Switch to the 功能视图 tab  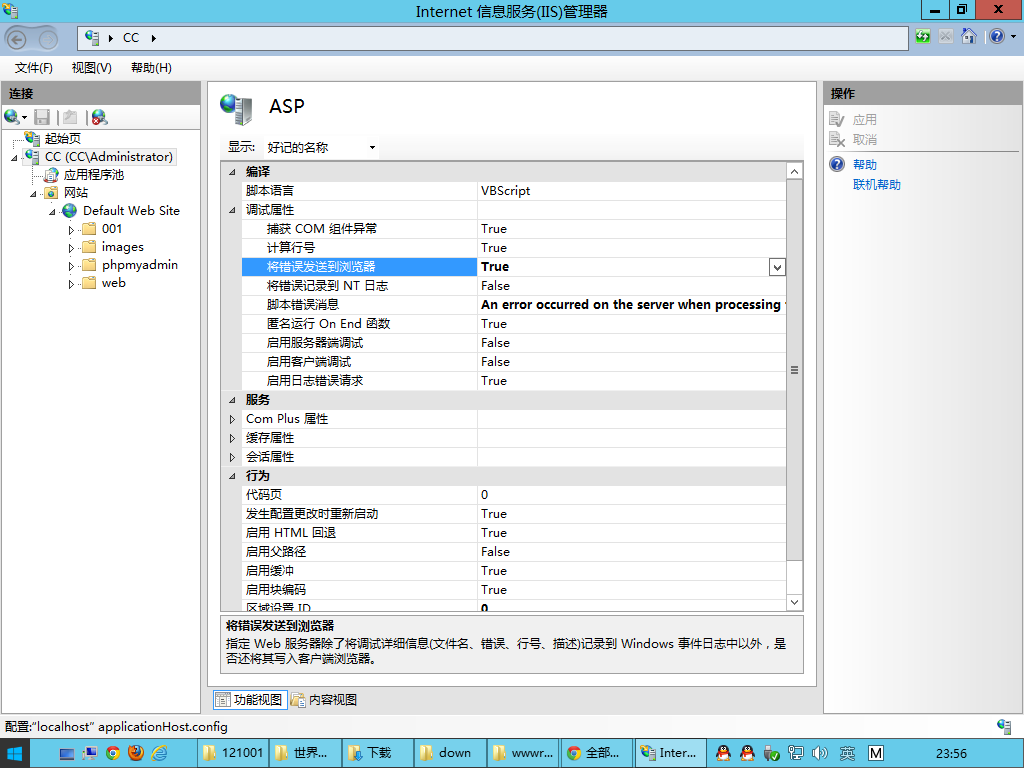tap(250, 699)
